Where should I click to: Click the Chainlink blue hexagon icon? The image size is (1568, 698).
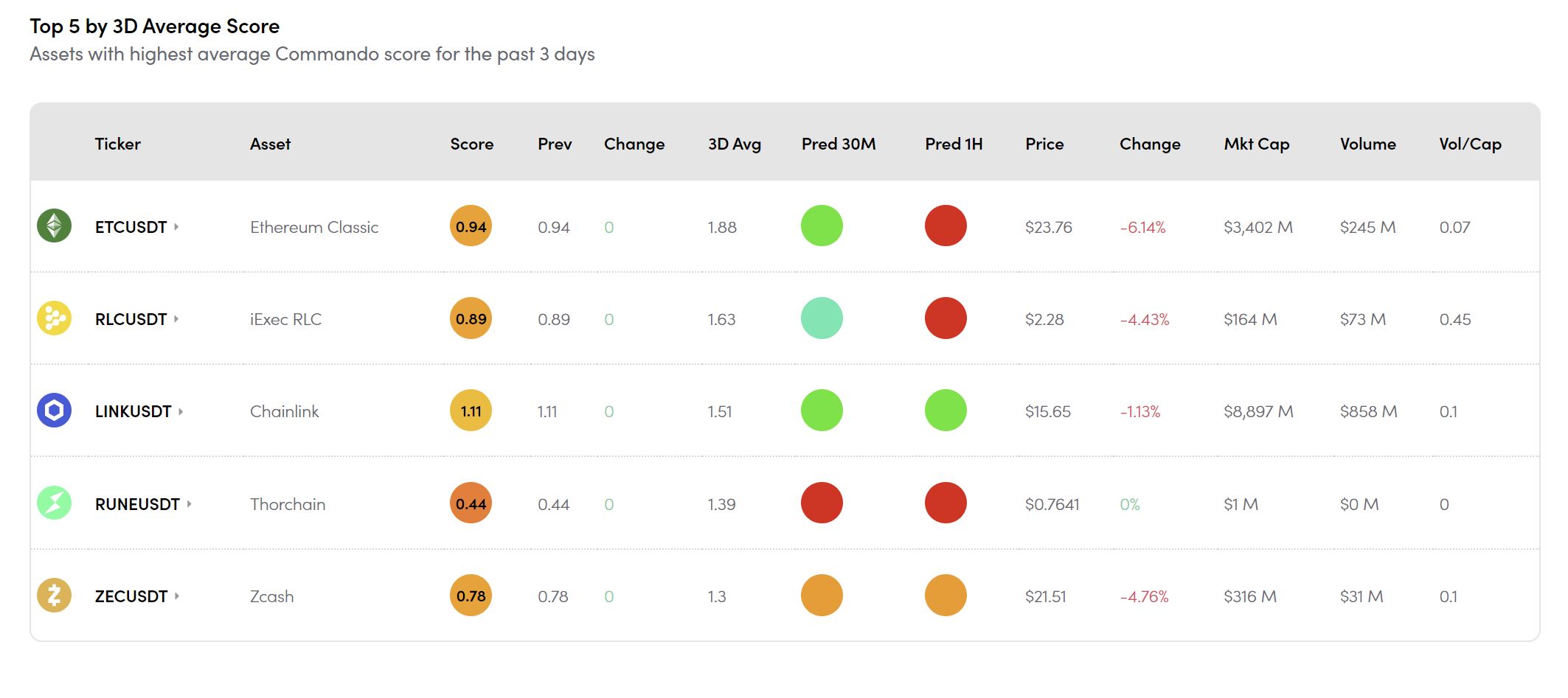tap(54, 411)
